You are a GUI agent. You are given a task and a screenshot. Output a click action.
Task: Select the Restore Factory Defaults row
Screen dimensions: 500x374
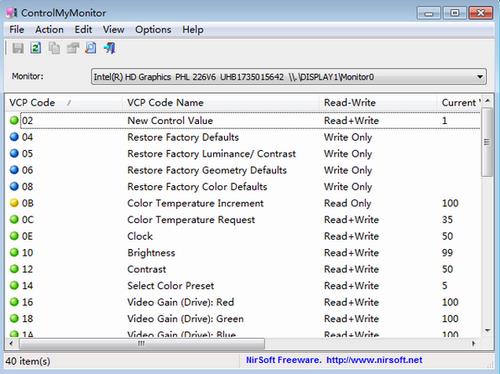(243, 137)
